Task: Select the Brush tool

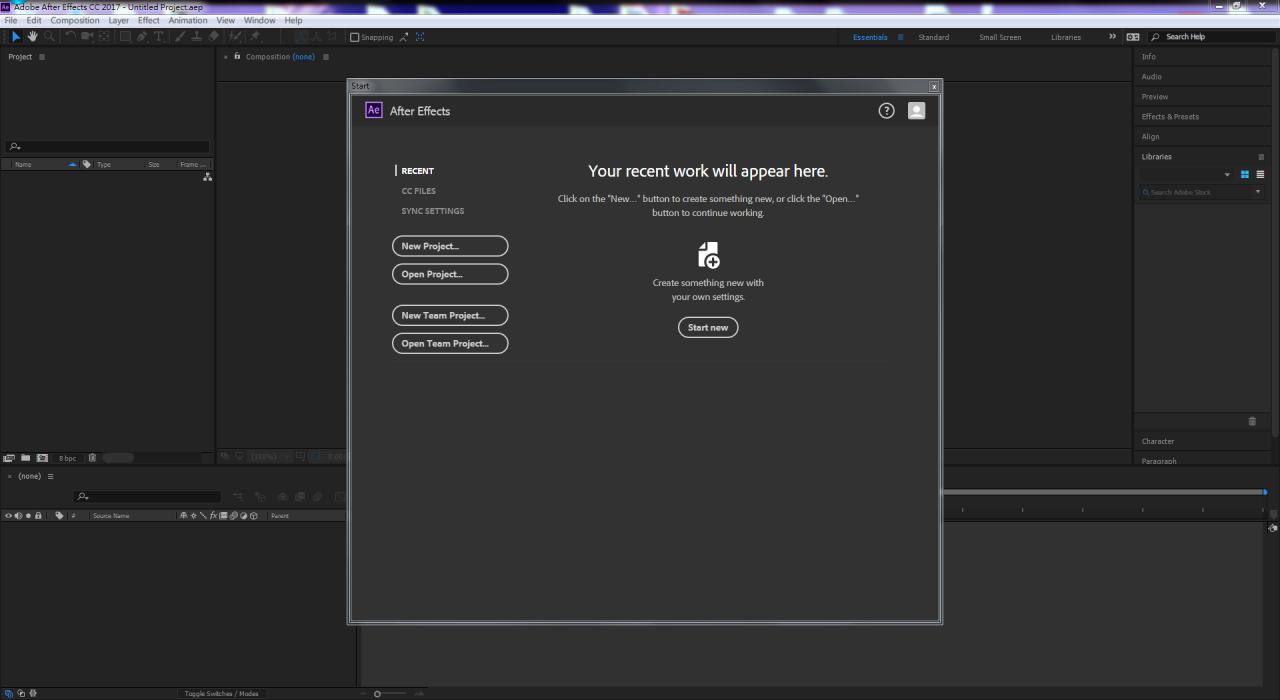Action: coord(179,37)
